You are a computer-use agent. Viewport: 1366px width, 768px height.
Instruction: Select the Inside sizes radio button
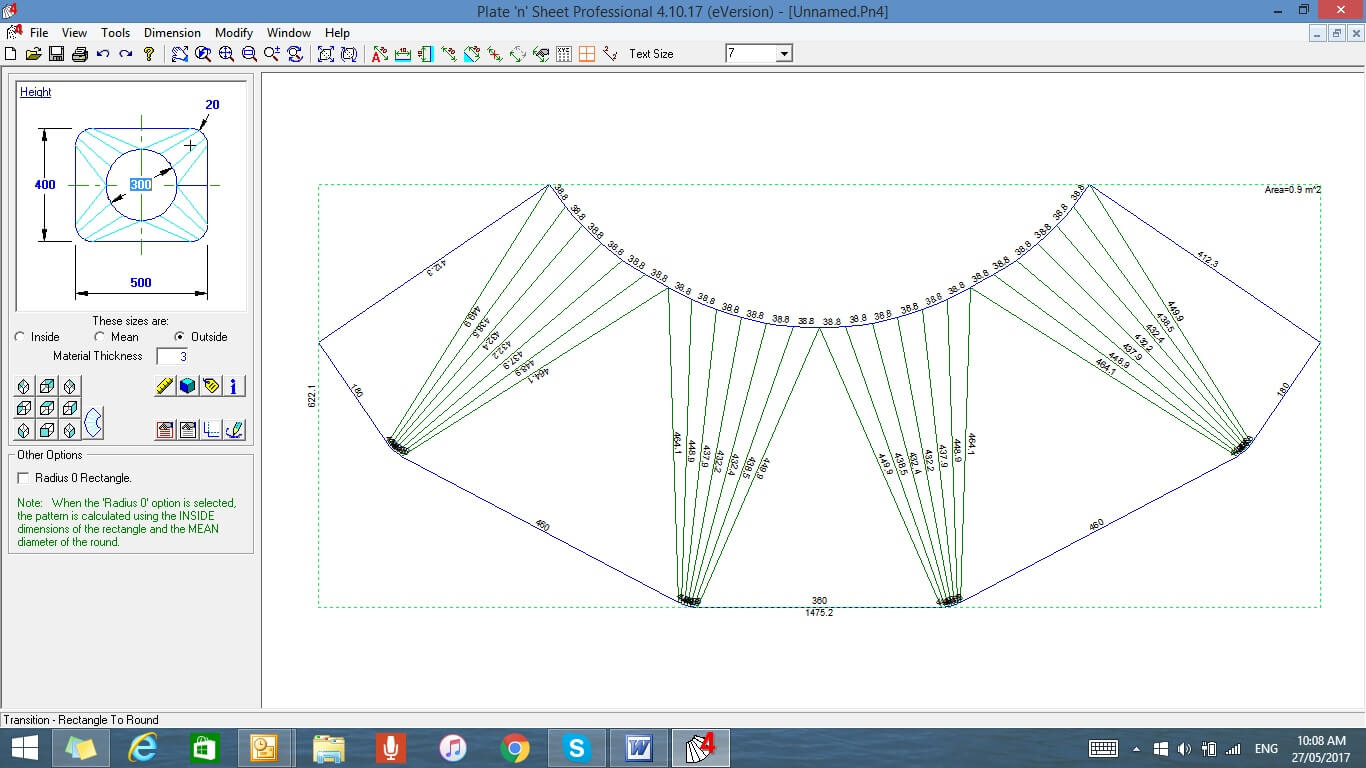coord(20,337)
